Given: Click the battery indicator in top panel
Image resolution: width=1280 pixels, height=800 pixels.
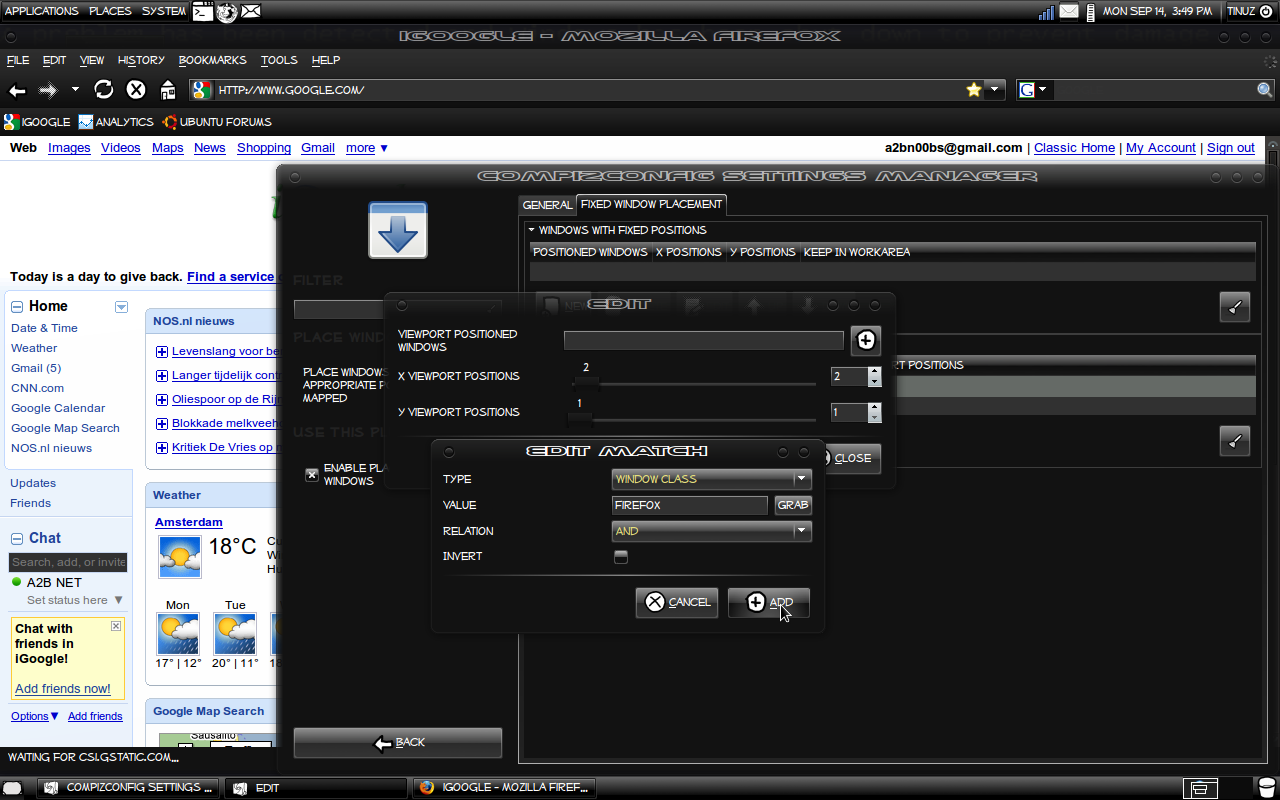Looking at the screenshot, I should (1090, 12).
